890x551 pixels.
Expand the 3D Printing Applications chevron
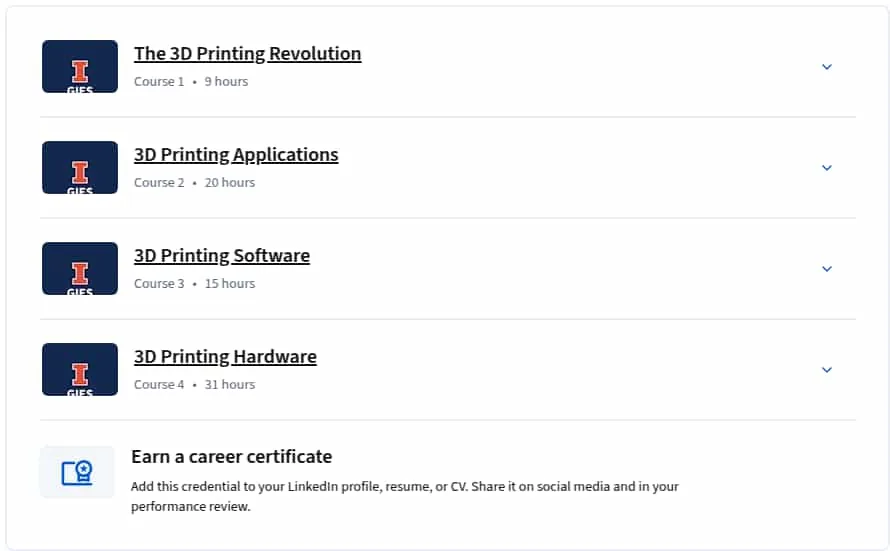[x=827, y=168]
